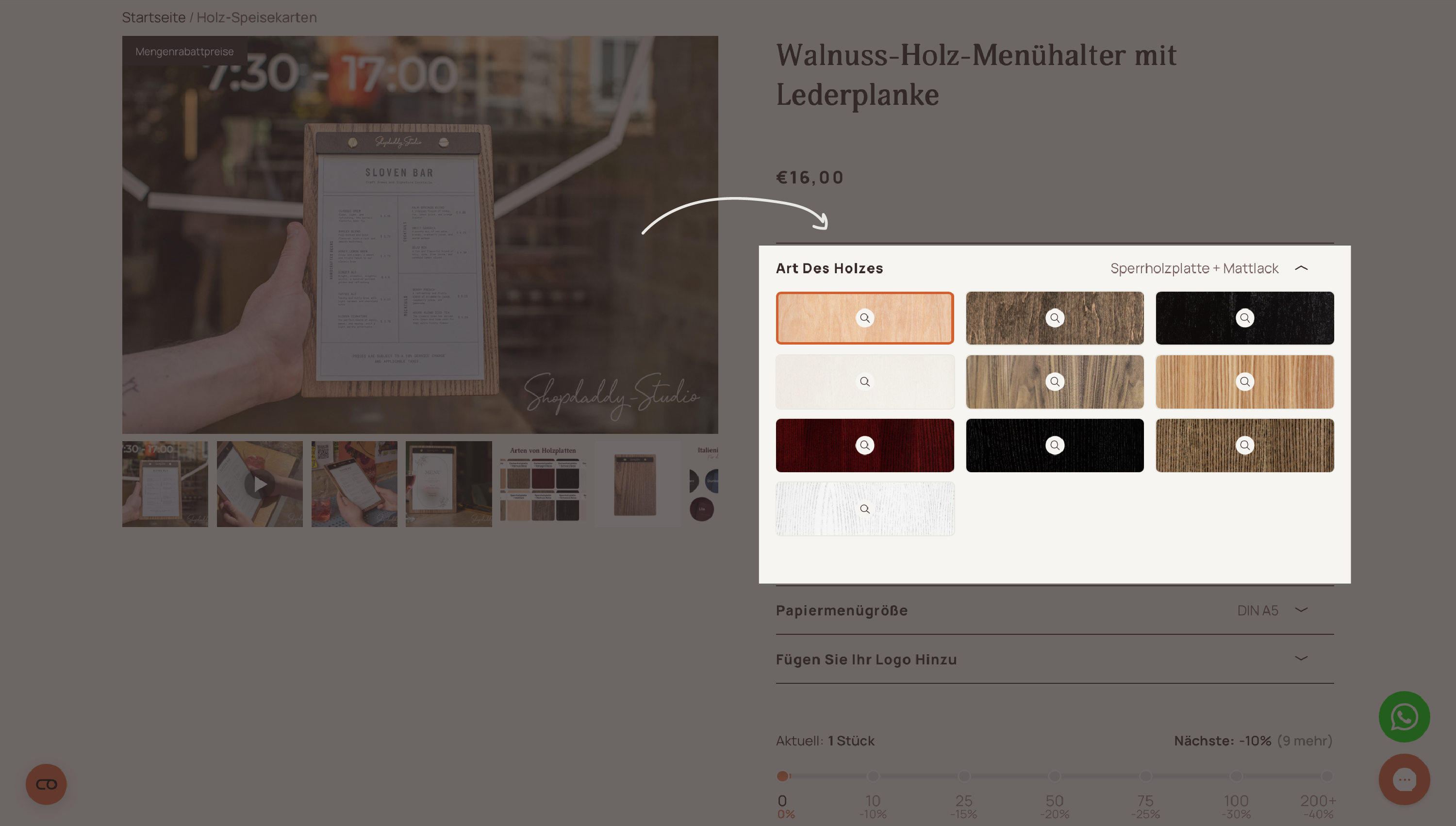Zoom the white plywood swatch preview
Image resolution: width=1456 pixels, height=826 pixels.
click(x=864, y=382)
